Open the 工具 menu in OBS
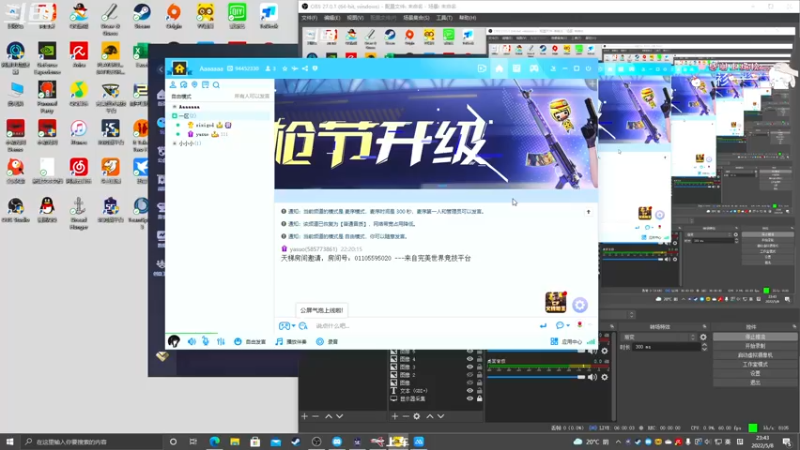The image size is (800, 450). tap(444, 17)
